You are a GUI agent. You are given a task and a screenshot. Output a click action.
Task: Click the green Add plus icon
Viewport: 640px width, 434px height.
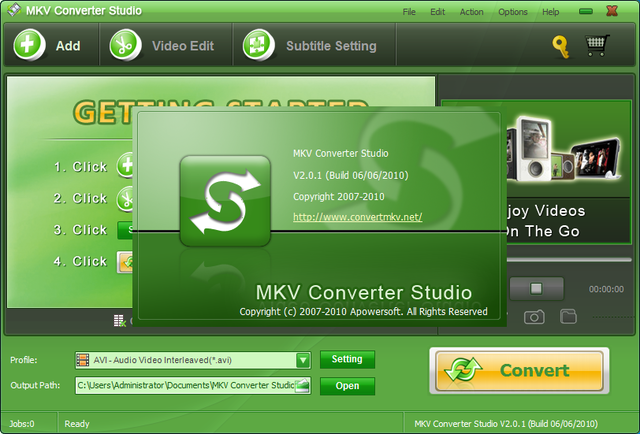29,45
